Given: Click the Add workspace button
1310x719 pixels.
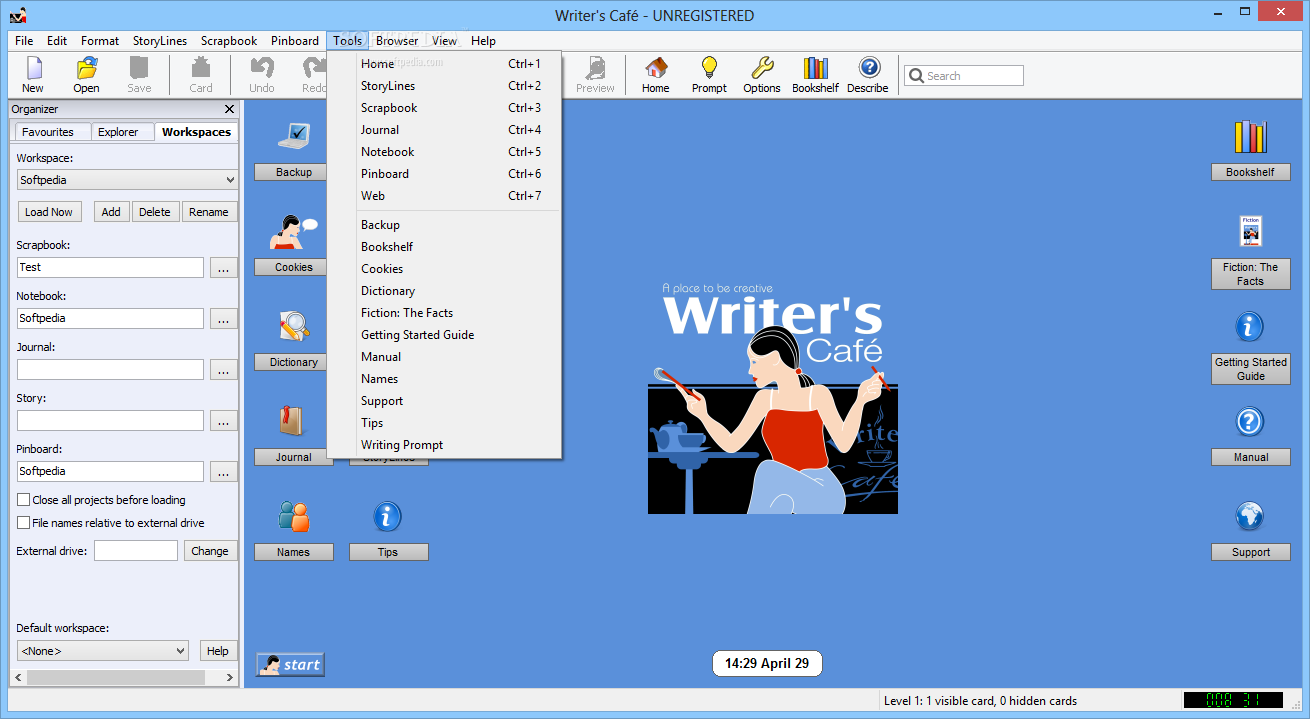Looking at the screenshot, I should coord(111,212).
